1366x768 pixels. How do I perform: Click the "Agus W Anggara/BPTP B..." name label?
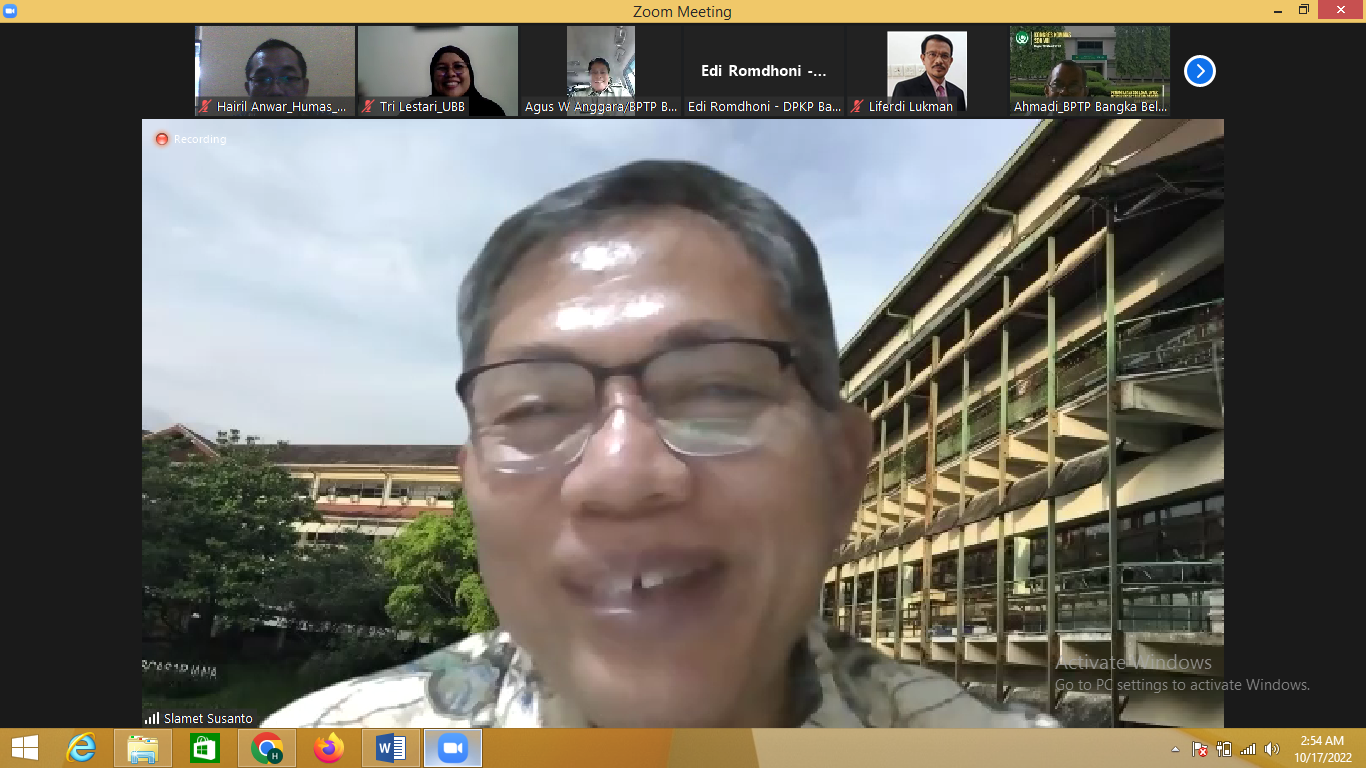point(601,106)
